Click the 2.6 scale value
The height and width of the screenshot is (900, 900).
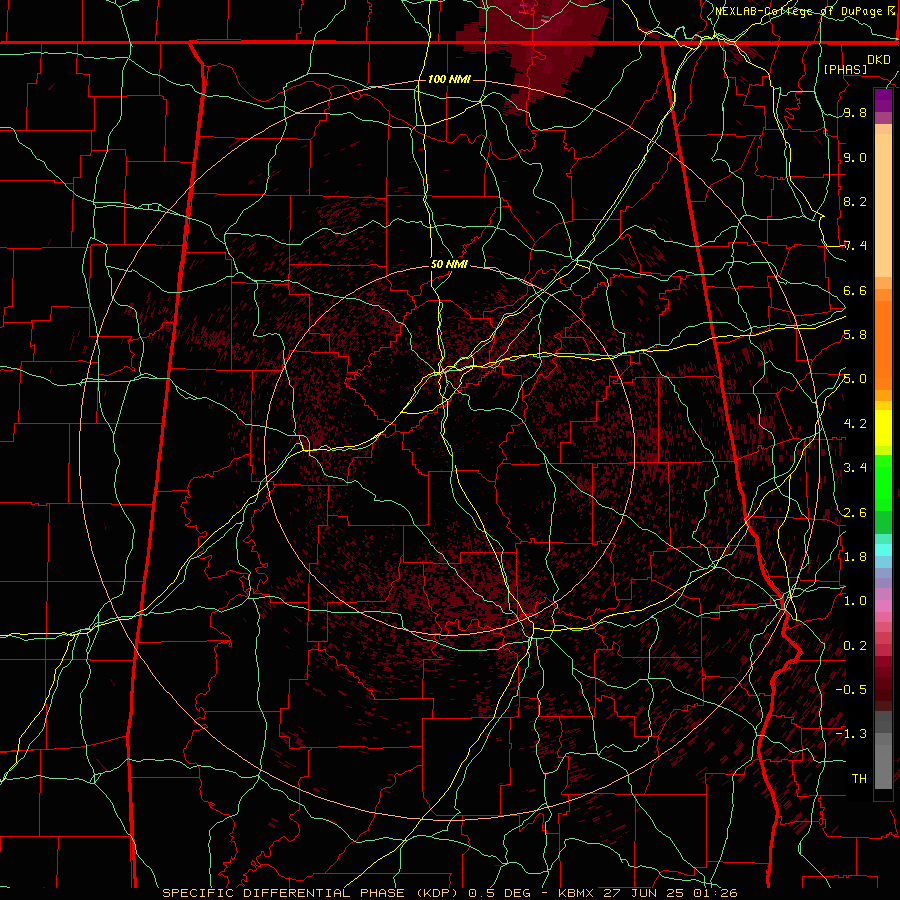tap(855, 513)
